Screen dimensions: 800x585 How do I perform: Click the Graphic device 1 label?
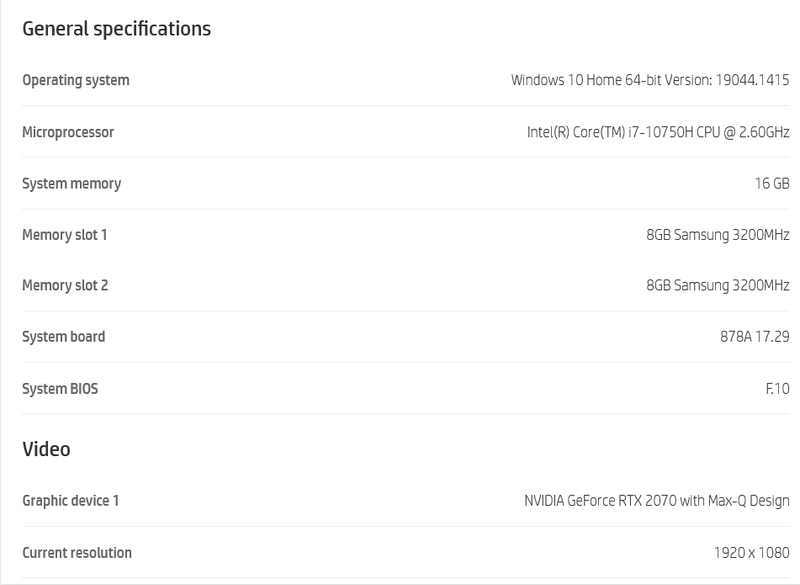70,501
